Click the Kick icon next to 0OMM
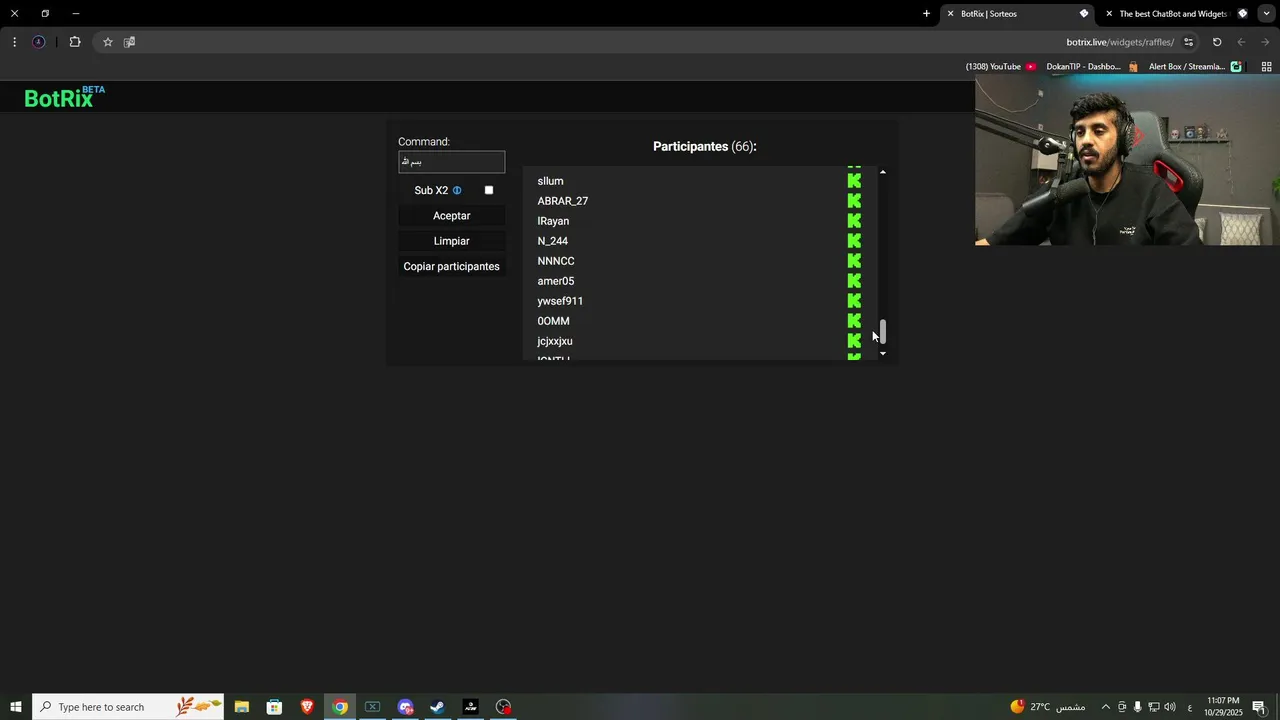 [x=854, y=321]
